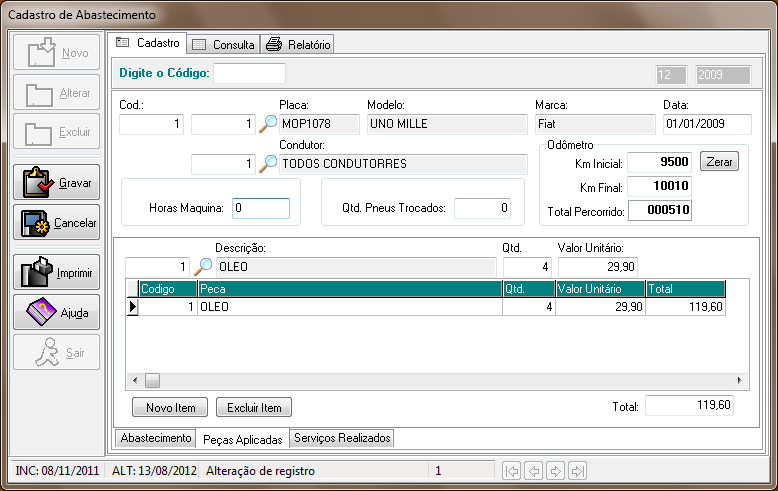The height and width of the screenshot is (491, 778).
Task: Click the Zerar odometer button
Action: [x=719, y=162]
